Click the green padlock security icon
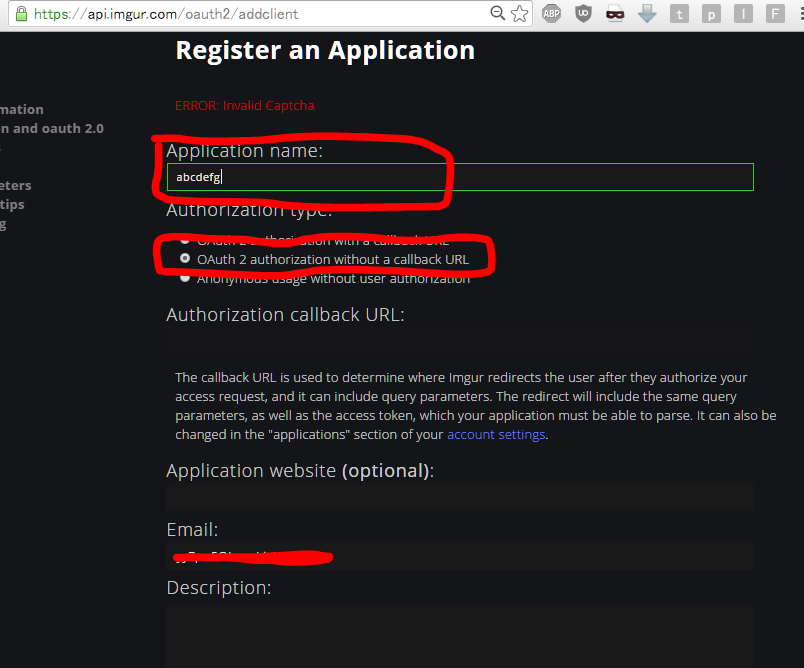 pyautogui.click(x=21, y=14)
